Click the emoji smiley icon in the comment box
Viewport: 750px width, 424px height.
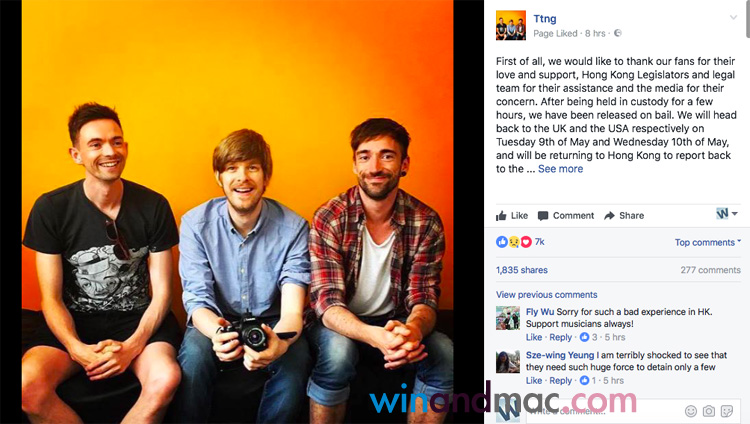(691, 411)
